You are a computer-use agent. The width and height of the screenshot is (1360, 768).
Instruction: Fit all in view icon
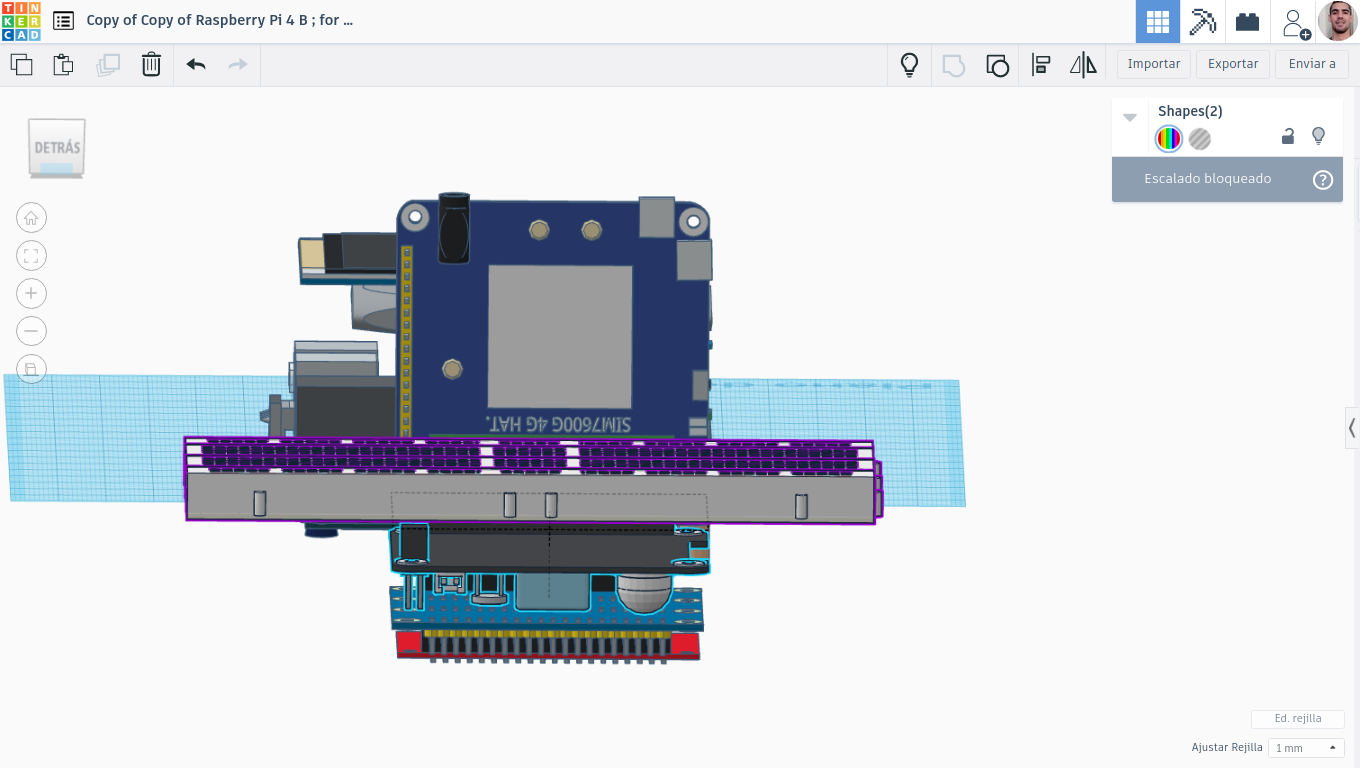(x=31, y=256)
